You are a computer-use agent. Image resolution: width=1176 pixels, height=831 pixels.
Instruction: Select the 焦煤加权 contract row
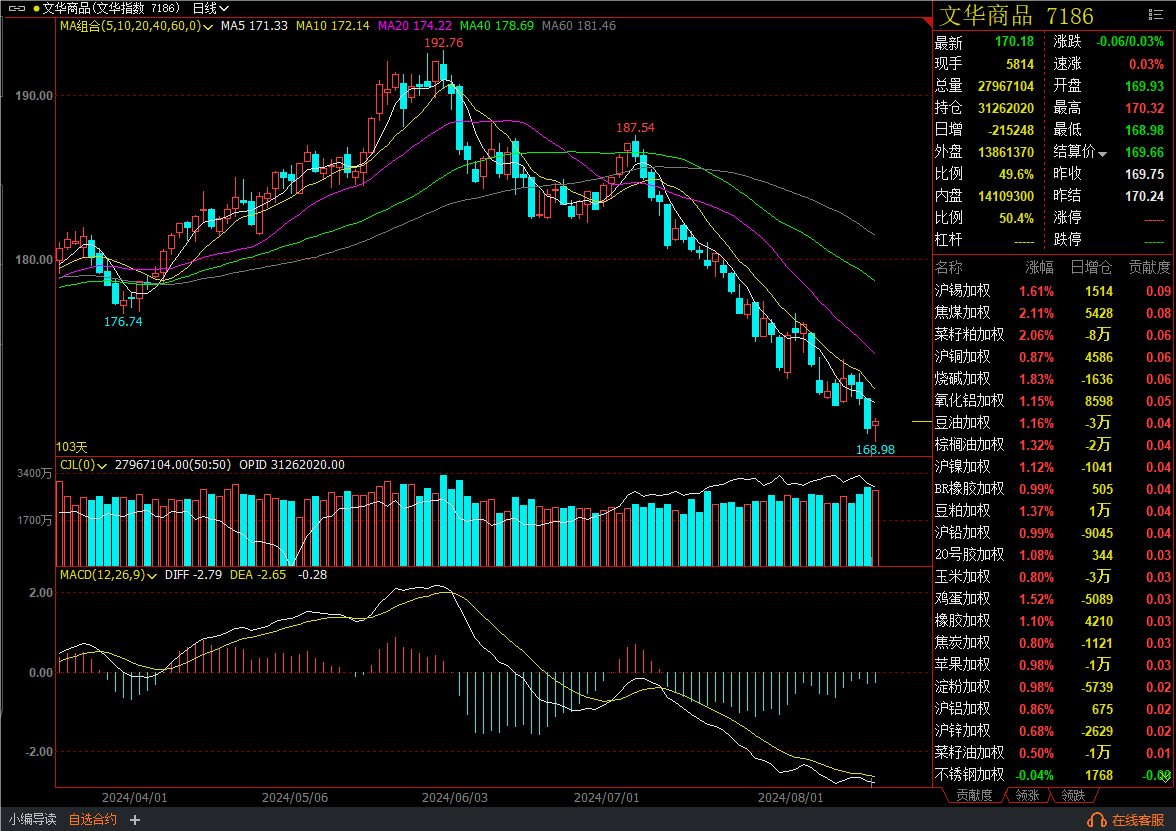pos(962,313)
